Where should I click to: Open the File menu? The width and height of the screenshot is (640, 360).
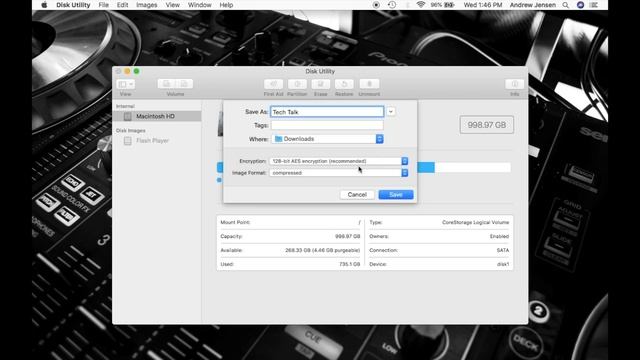(x=104, y=5)
